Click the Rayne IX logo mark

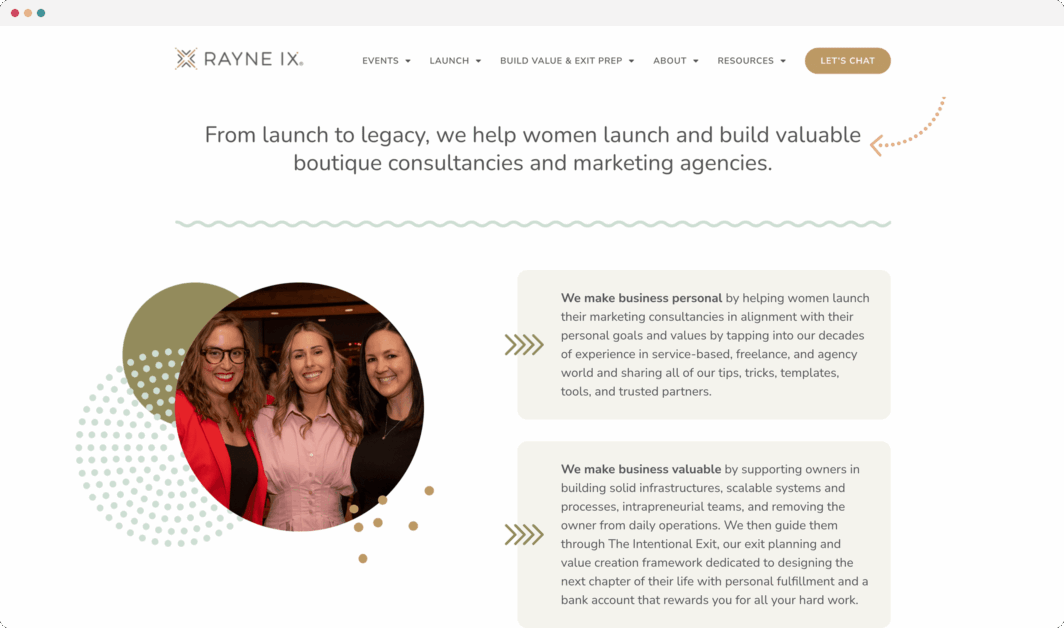coord(186,59)
